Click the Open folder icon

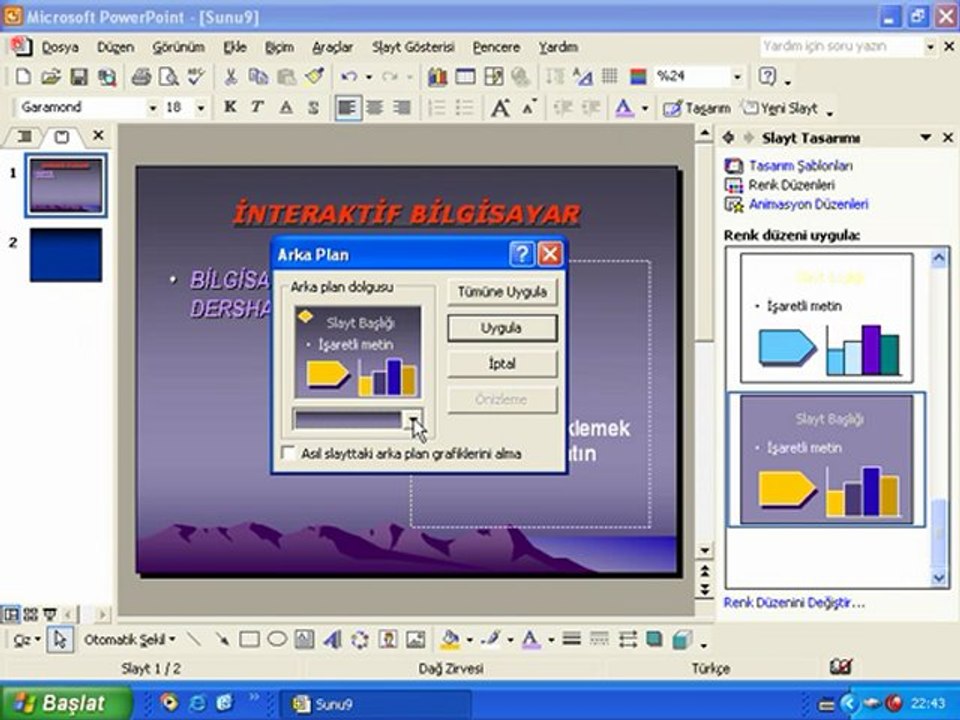point(51,77)
